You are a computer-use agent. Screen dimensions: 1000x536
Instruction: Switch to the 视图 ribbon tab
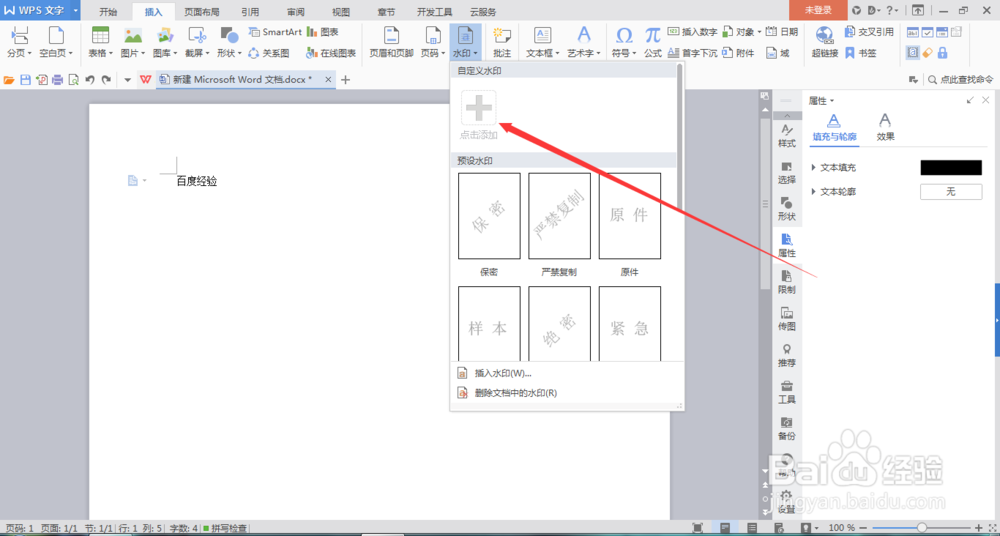pyautogui.click(x=341, y=11)
